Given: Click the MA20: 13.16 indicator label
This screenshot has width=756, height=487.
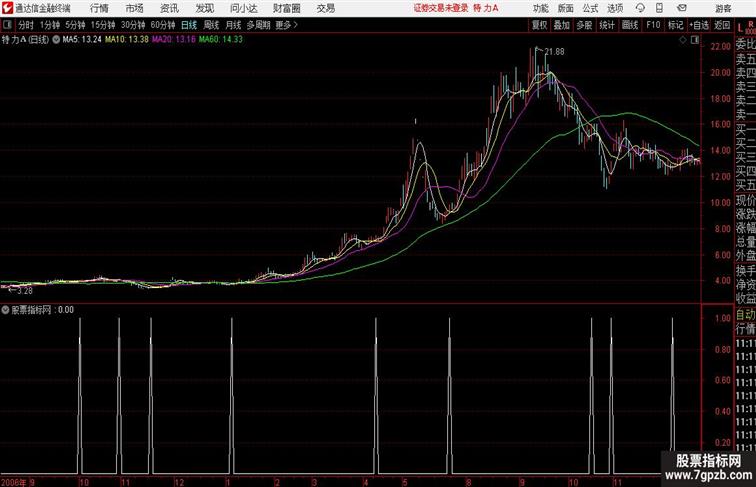Looking at the screenshot, I should 174,40.
